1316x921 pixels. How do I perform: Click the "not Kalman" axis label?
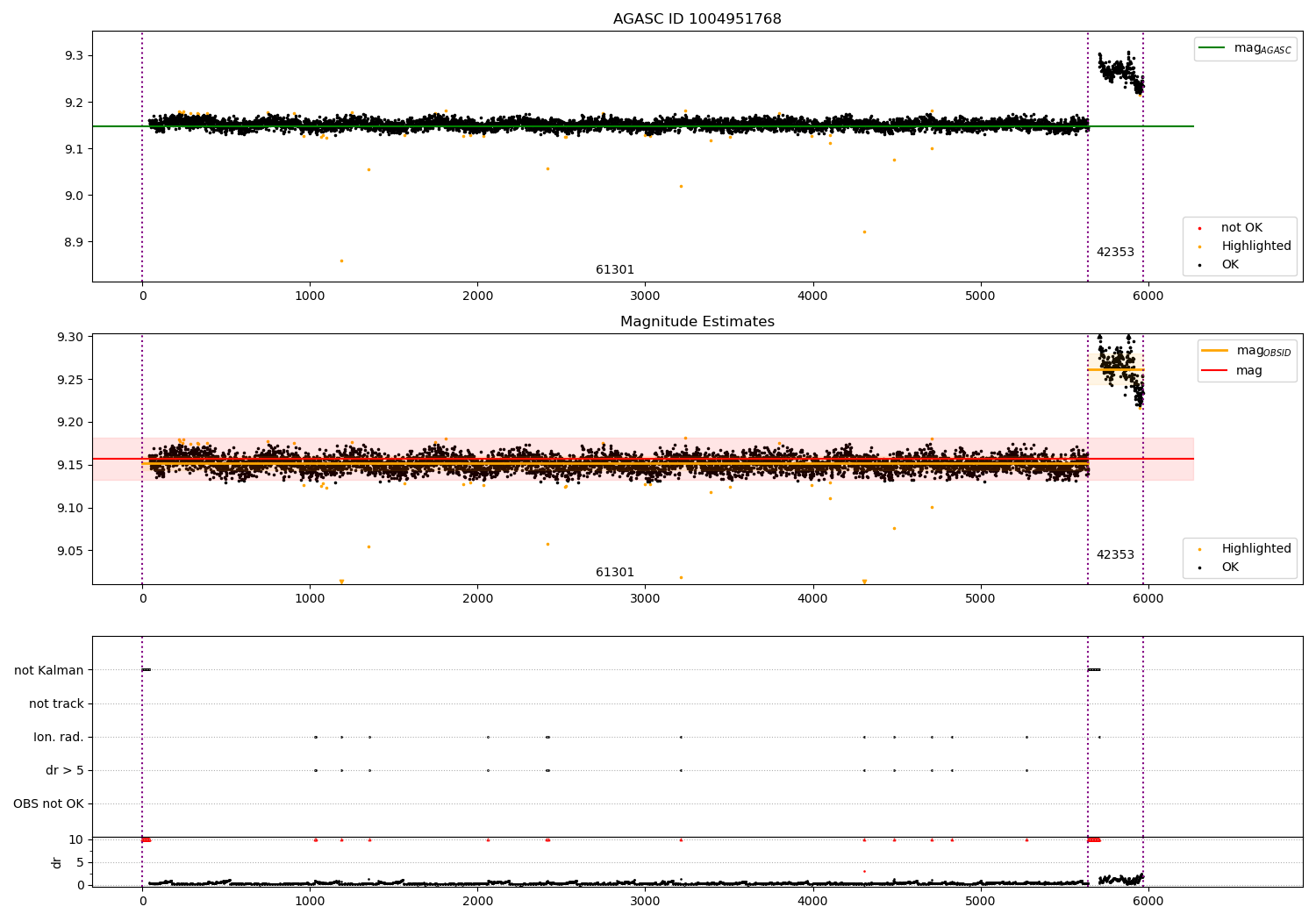point(49,671)
